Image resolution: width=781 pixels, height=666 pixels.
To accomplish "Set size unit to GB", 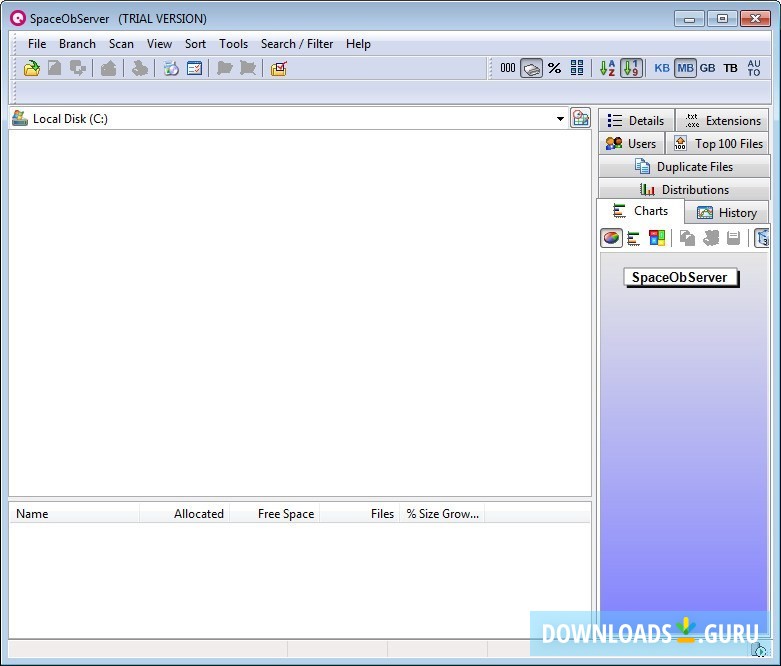I will point(707,68).
